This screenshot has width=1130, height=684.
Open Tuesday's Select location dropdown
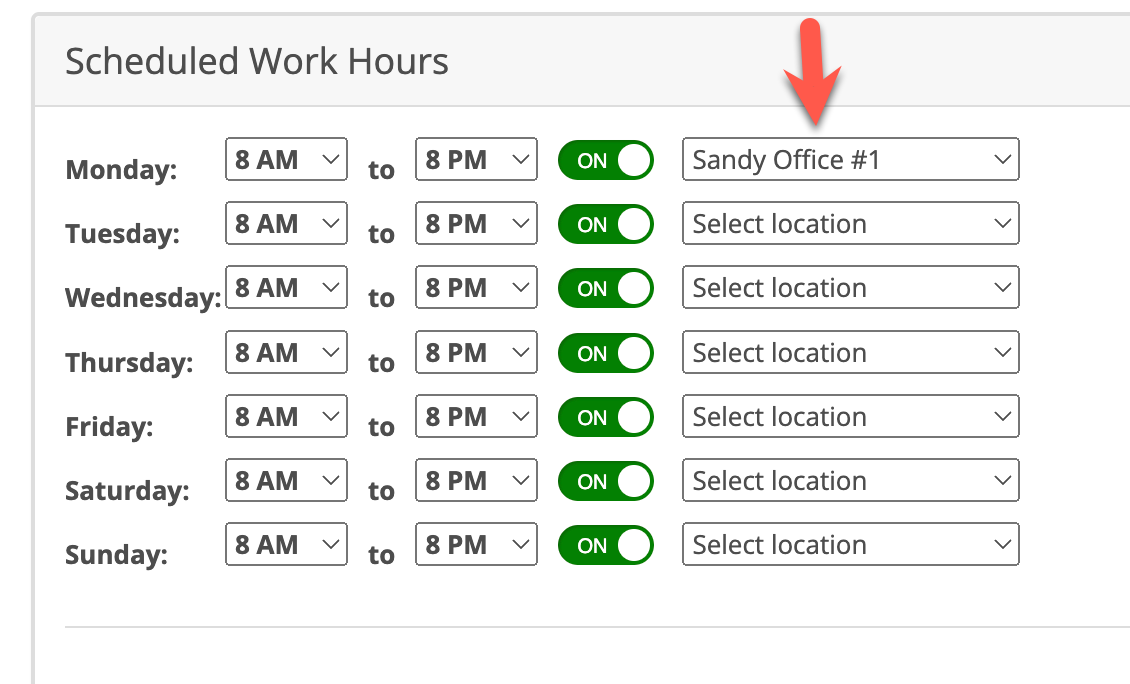pyautogui.click(x=850, y=223)
